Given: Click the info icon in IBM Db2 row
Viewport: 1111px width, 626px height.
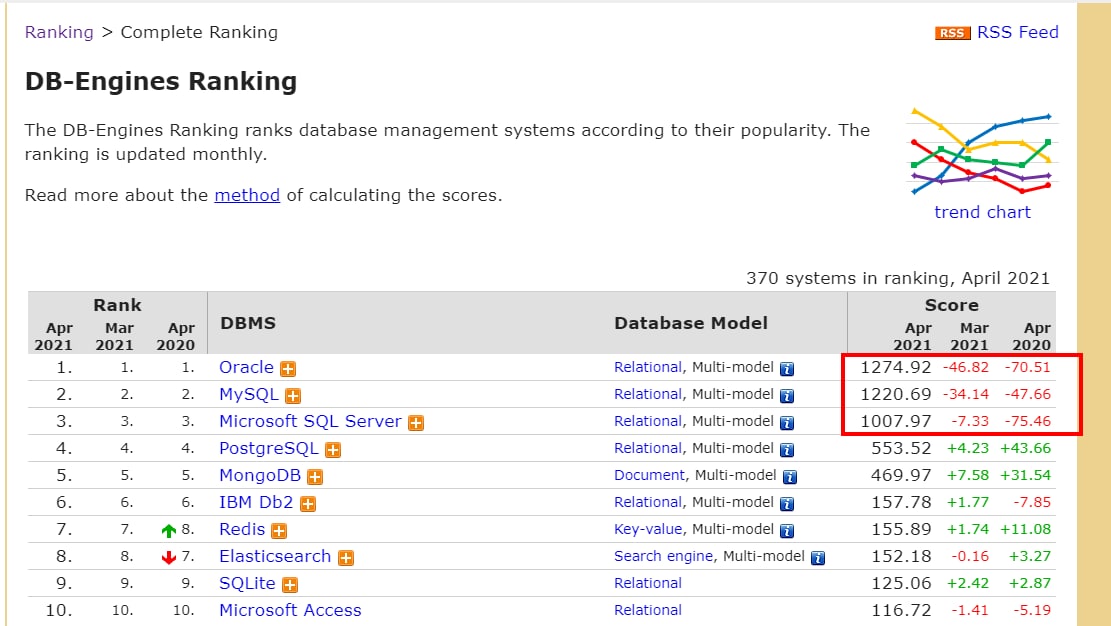Looking at the screenshot, I should coord(786,503).
